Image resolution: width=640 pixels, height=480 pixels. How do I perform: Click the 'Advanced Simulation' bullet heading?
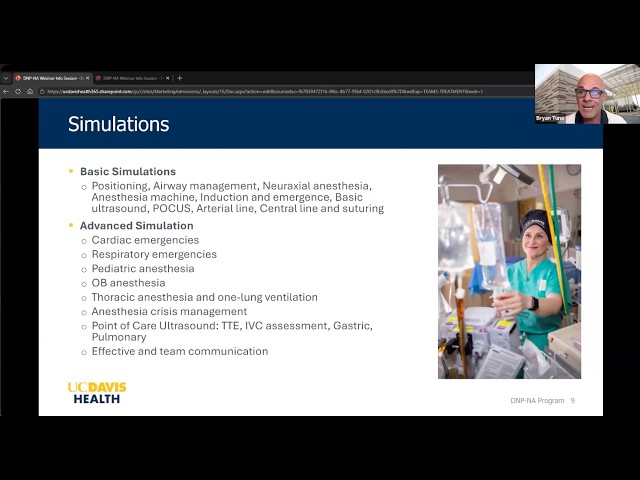click(137, 226)
